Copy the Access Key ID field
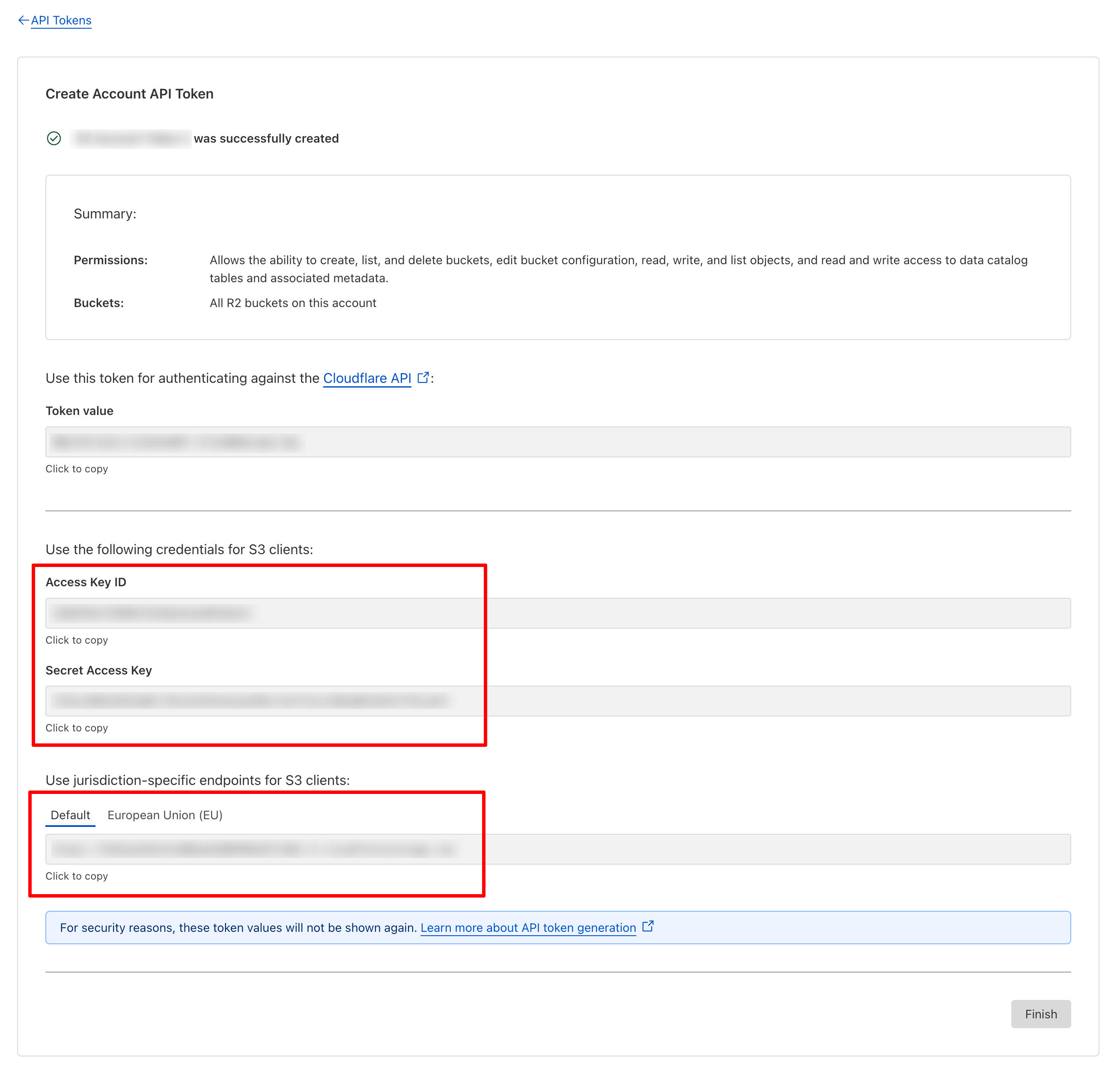 pos(557,613)
